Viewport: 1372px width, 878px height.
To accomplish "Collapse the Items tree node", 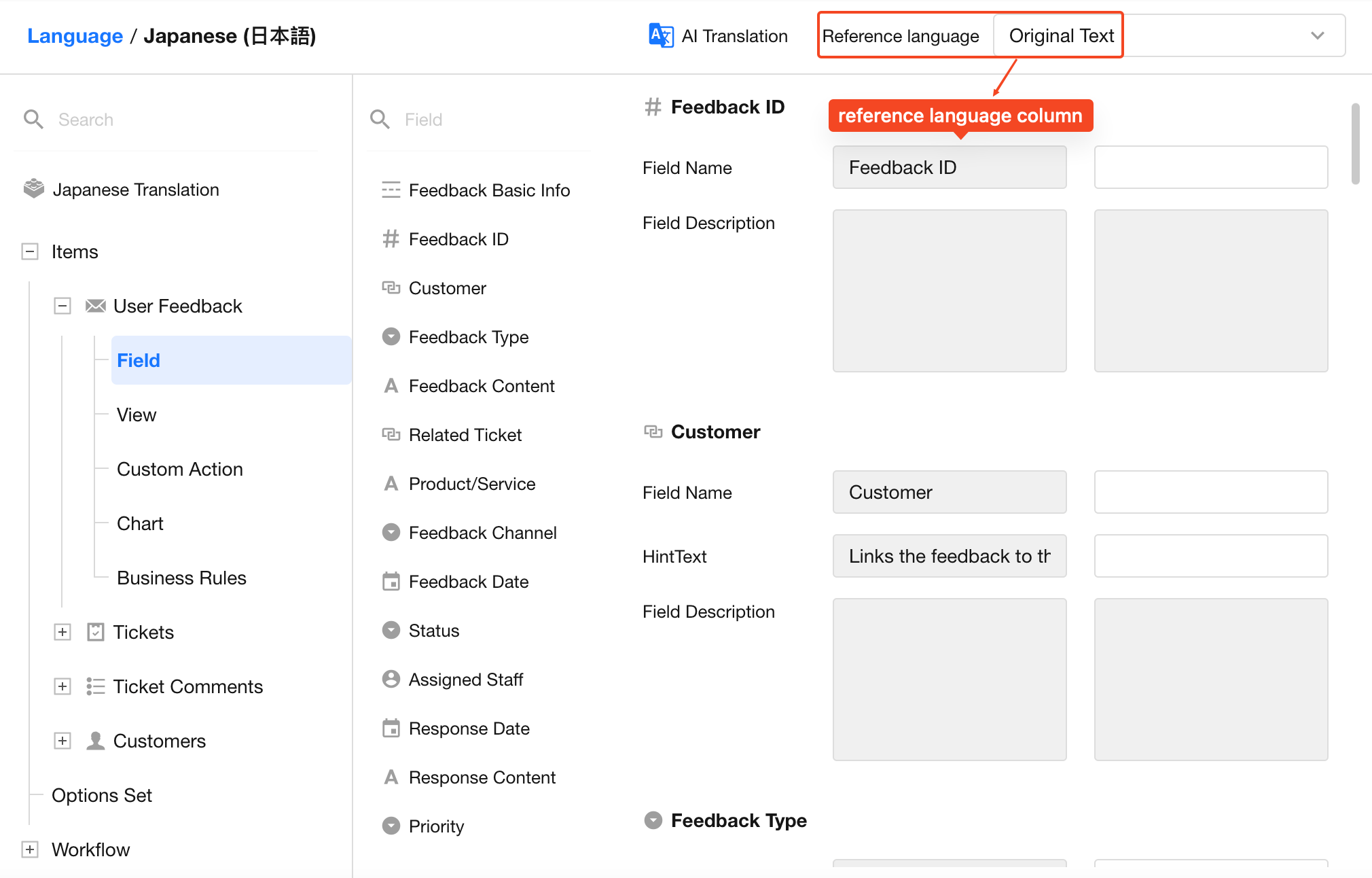I will coord(30,251).
